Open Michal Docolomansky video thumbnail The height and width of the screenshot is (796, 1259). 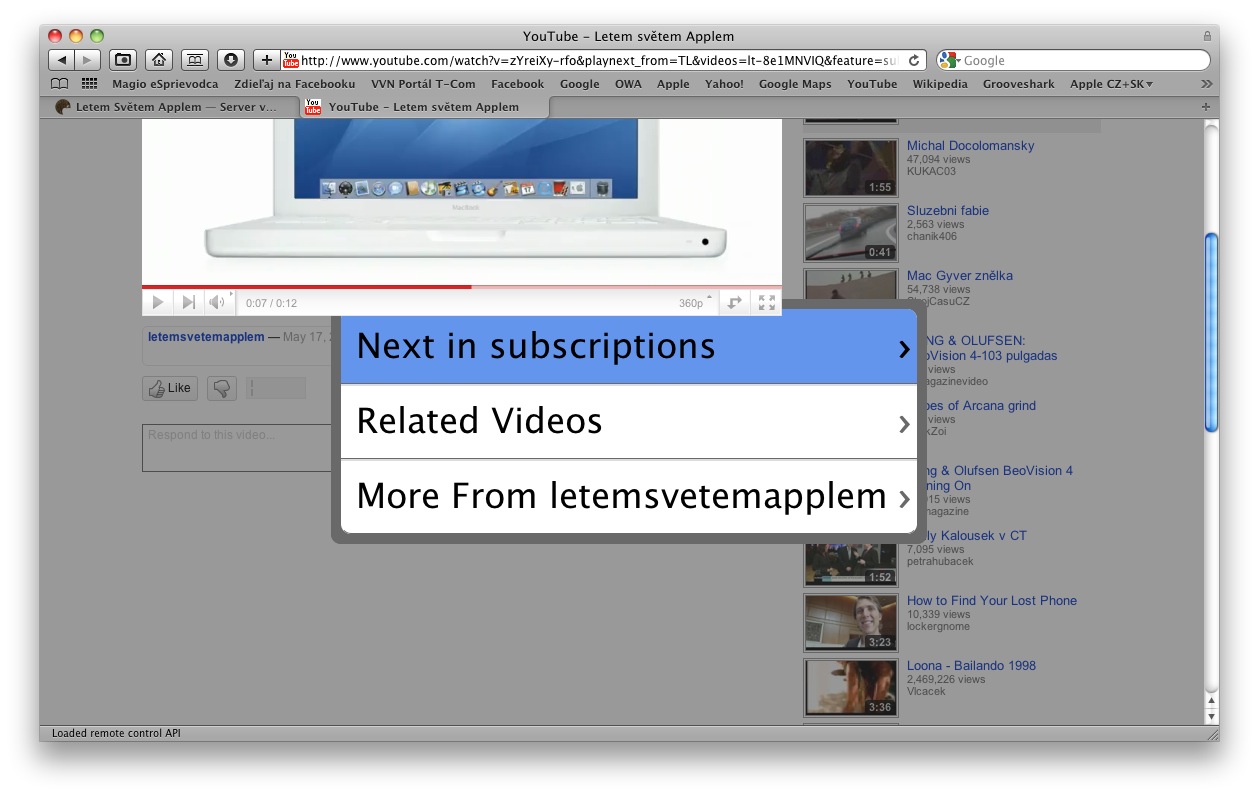851,167
